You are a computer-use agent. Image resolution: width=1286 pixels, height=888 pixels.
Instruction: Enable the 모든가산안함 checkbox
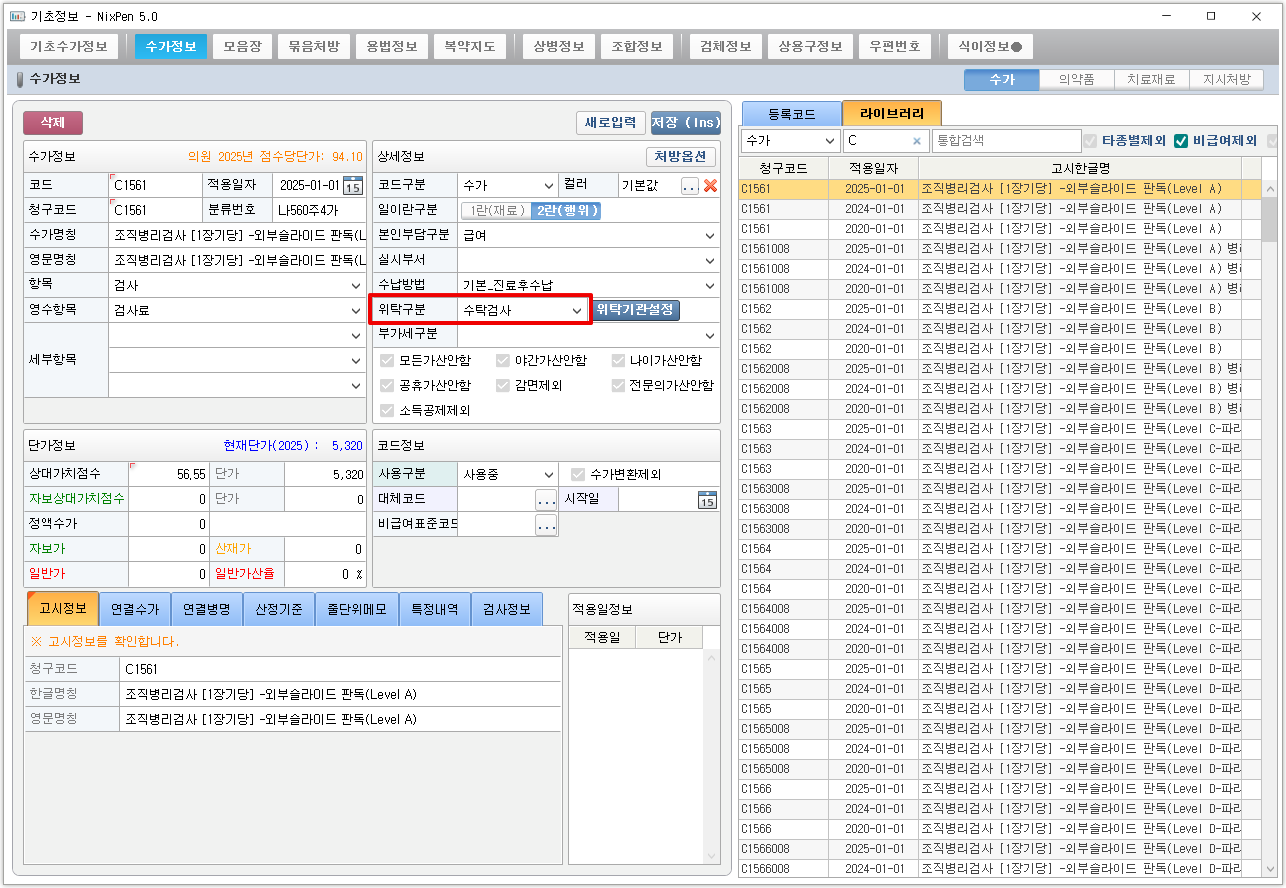click(388, 360)
